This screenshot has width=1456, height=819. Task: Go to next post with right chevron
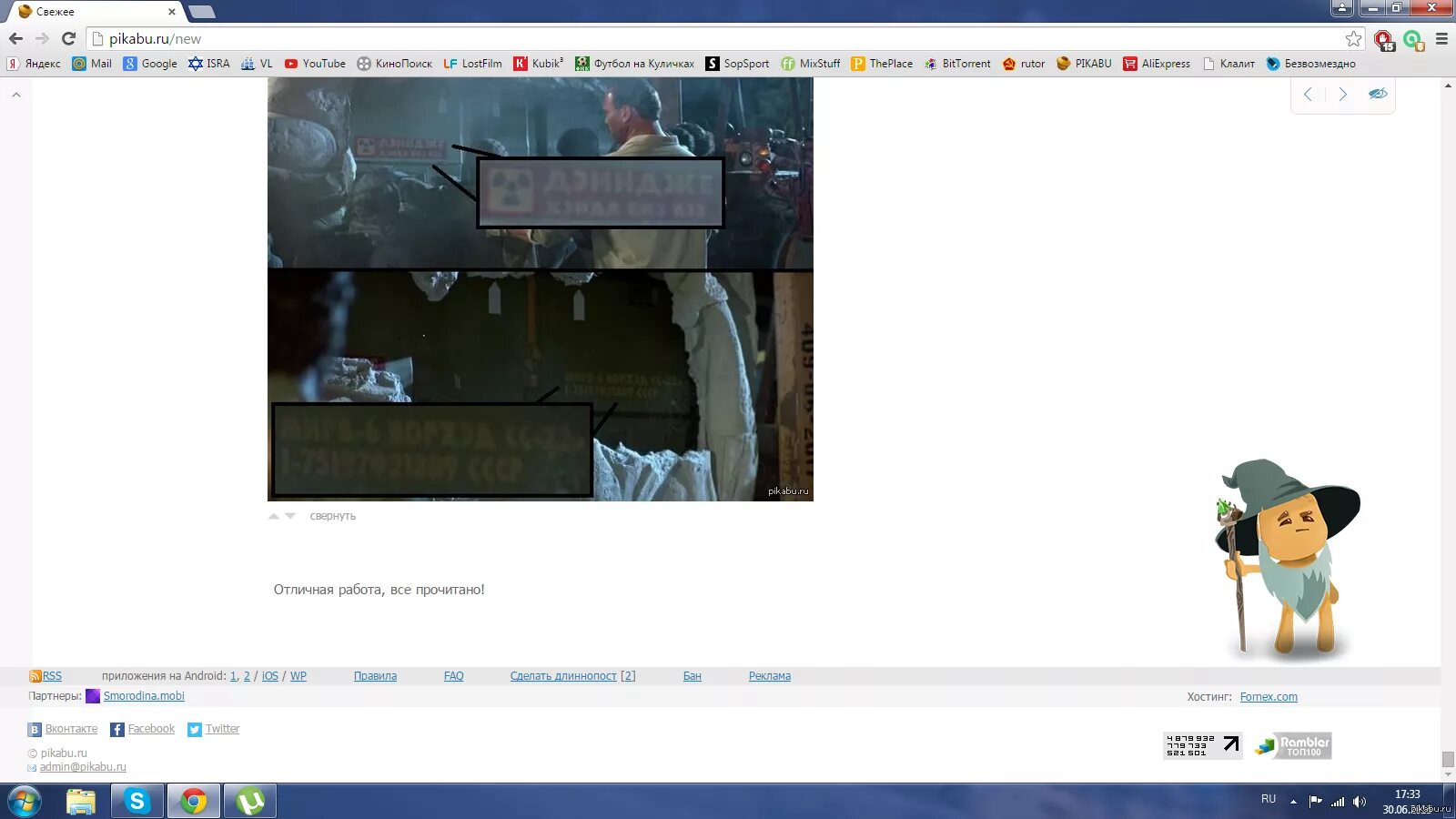tap(1342, 94)
